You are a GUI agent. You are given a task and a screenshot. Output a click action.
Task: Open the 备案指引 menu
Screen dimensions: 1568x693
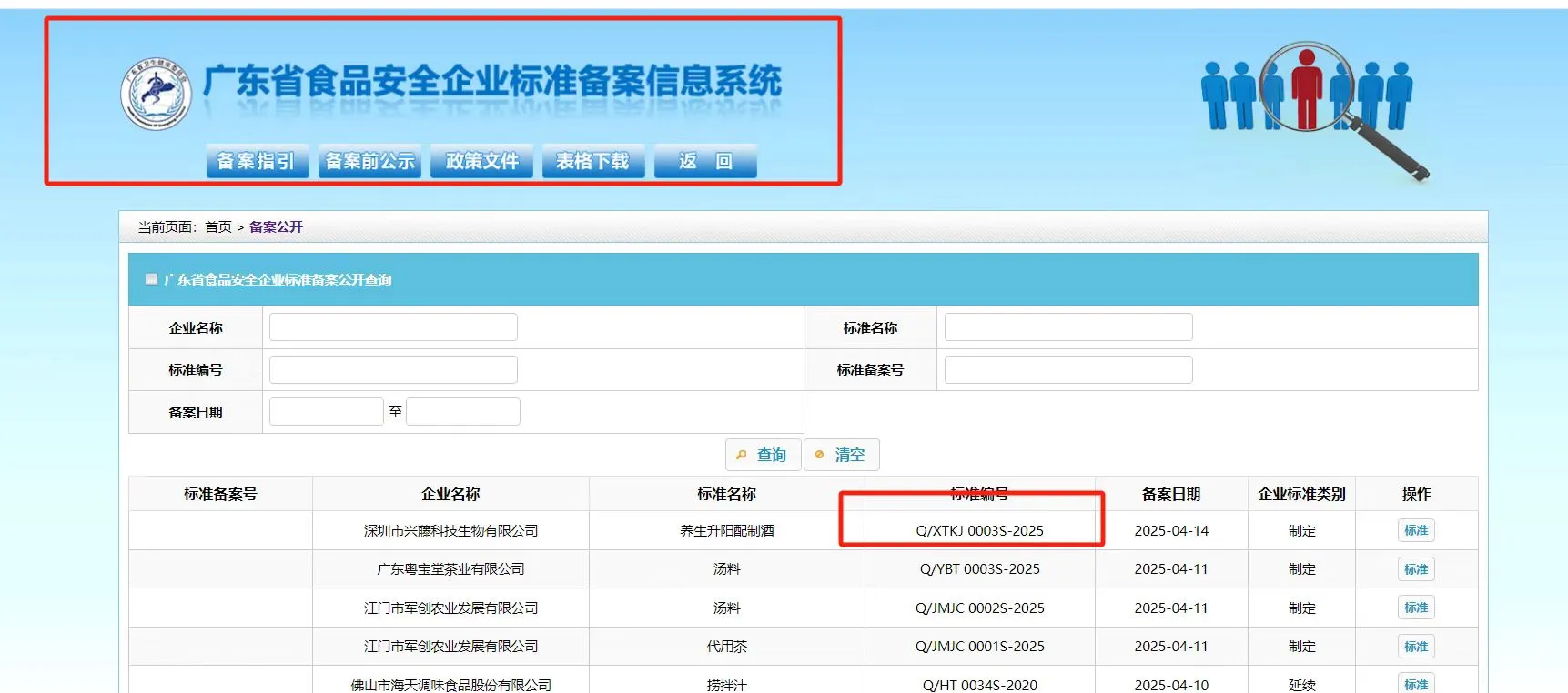click(x=257, y=161)
